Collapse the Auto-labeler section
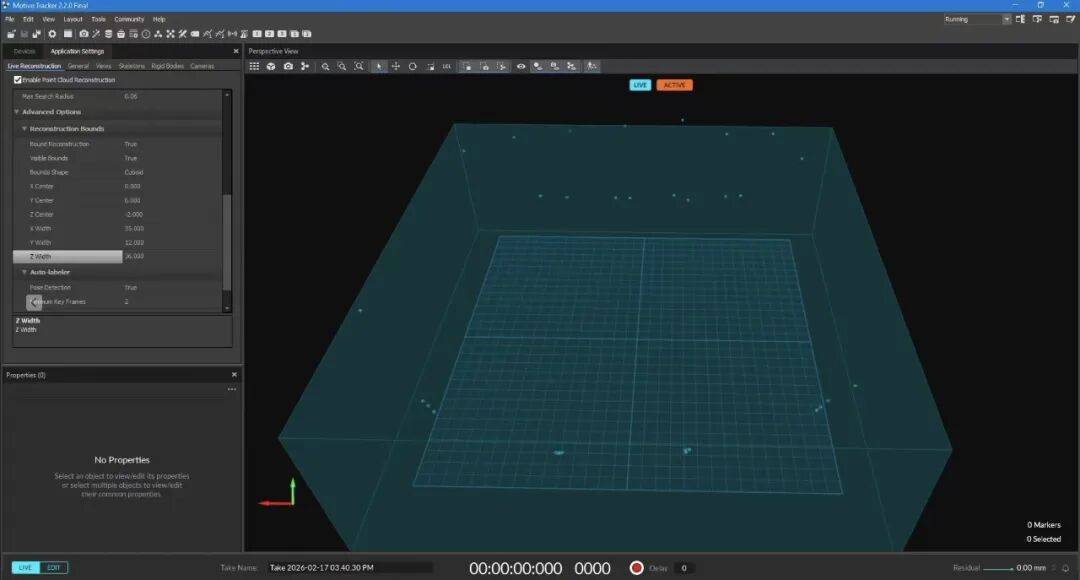Viewport: 1080px width, 580px height. pyautogui.click(x=25, y=272)
